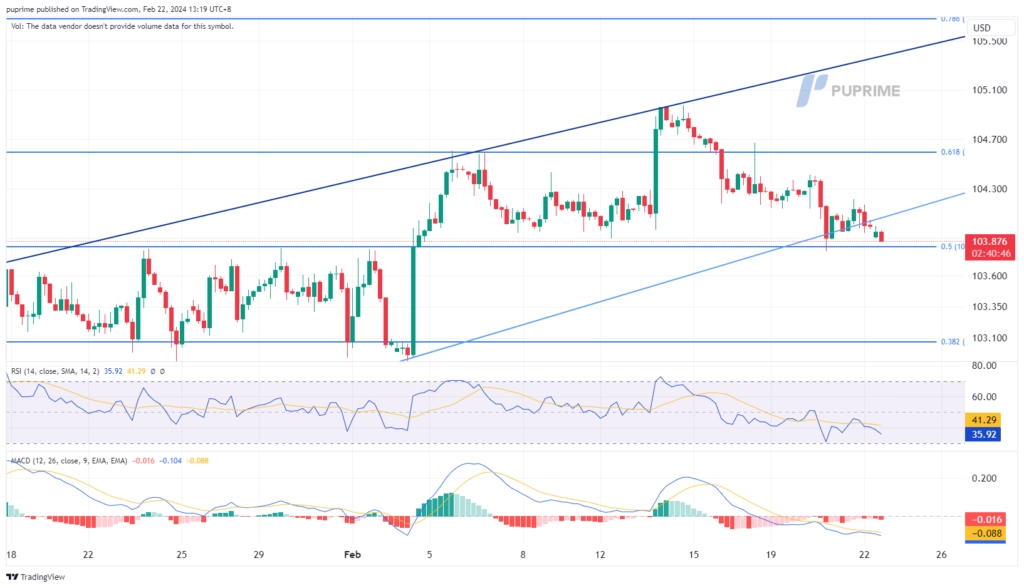Click the 15 date label on time axis

point(694,555)
